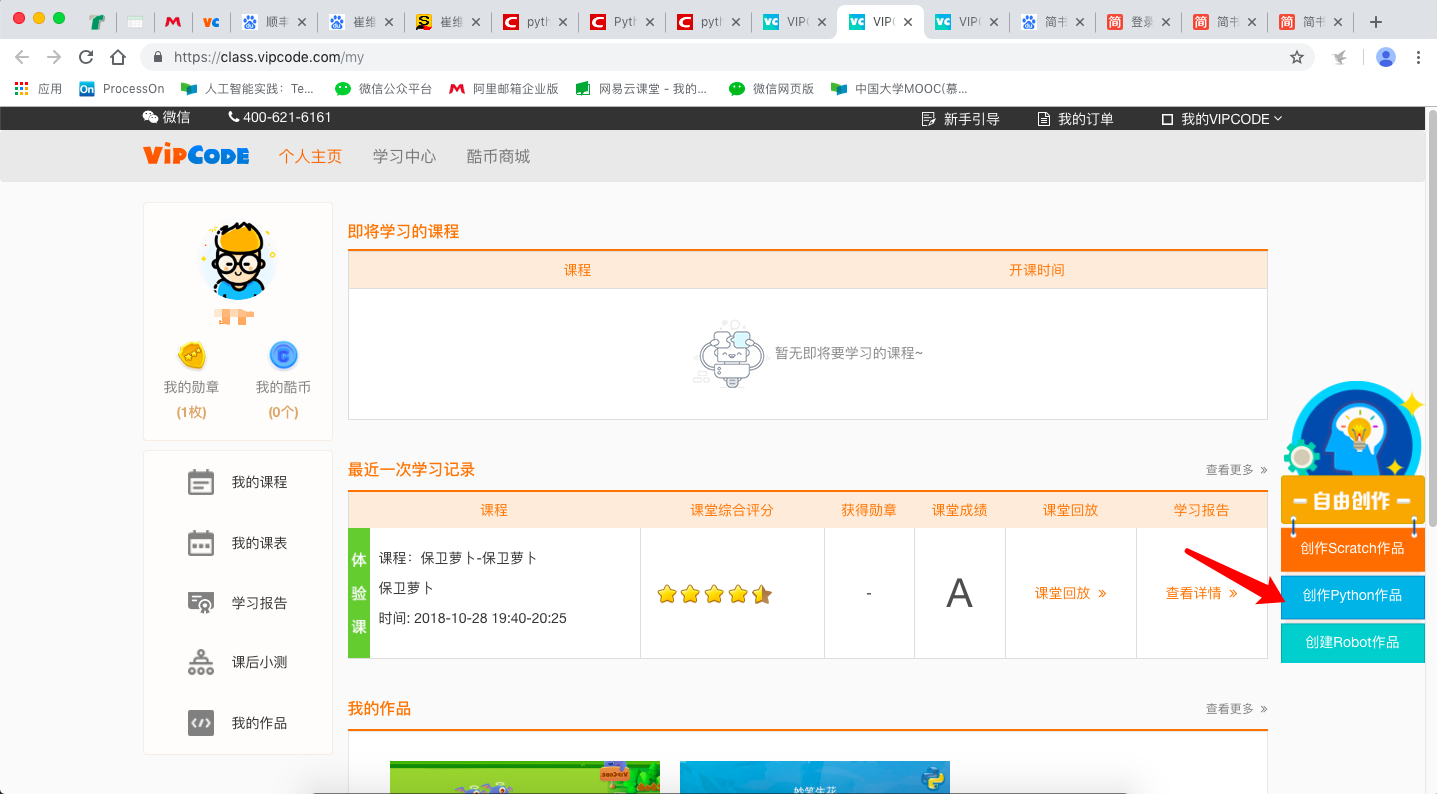This screenshot has height=794, width=1437.
Task: Click the browser back arrow
Action: pyautogui.click(x=22, y=57)
